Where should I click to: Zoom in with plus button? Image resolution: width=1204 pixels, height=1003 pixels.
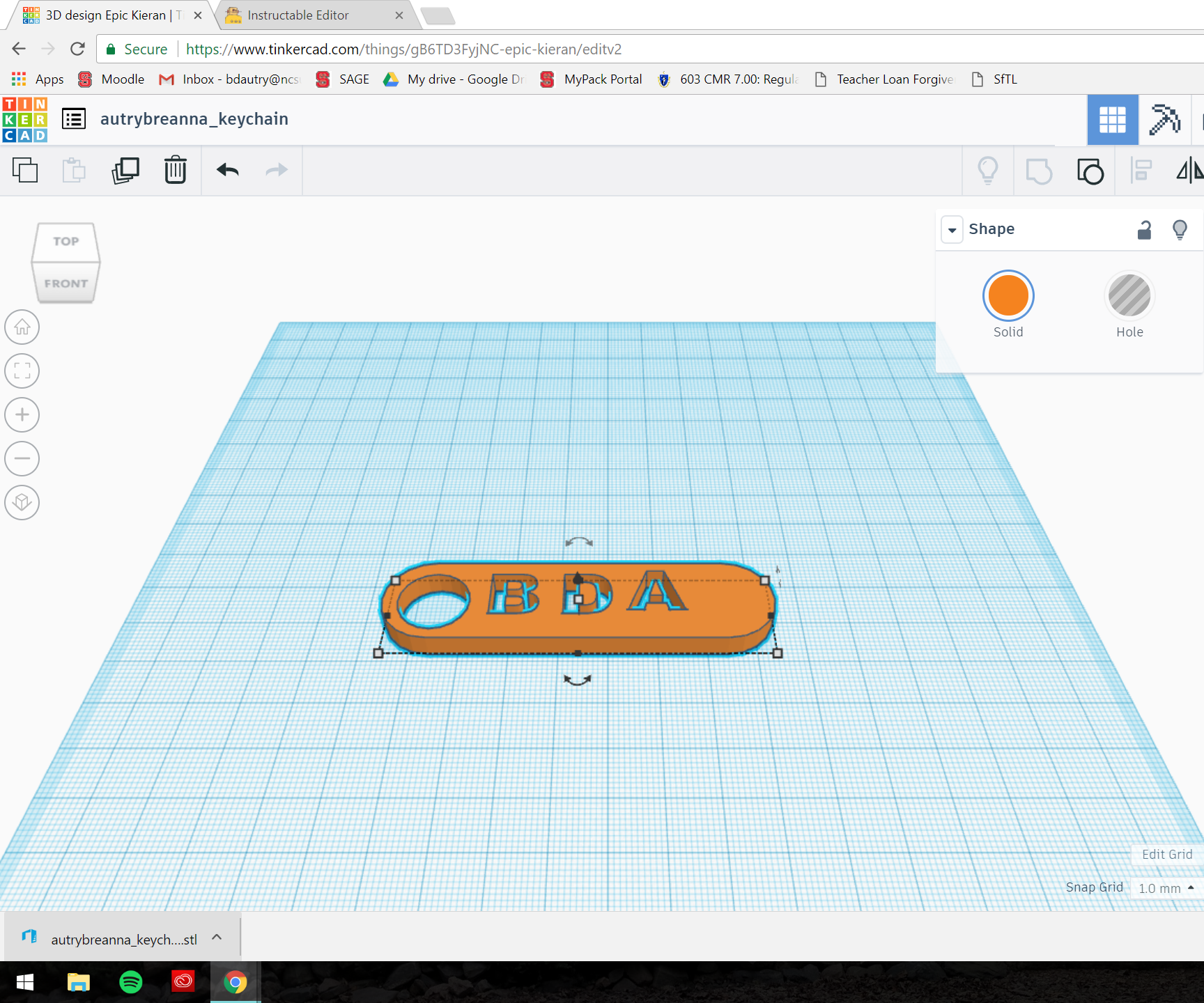(x=22, y=414)
